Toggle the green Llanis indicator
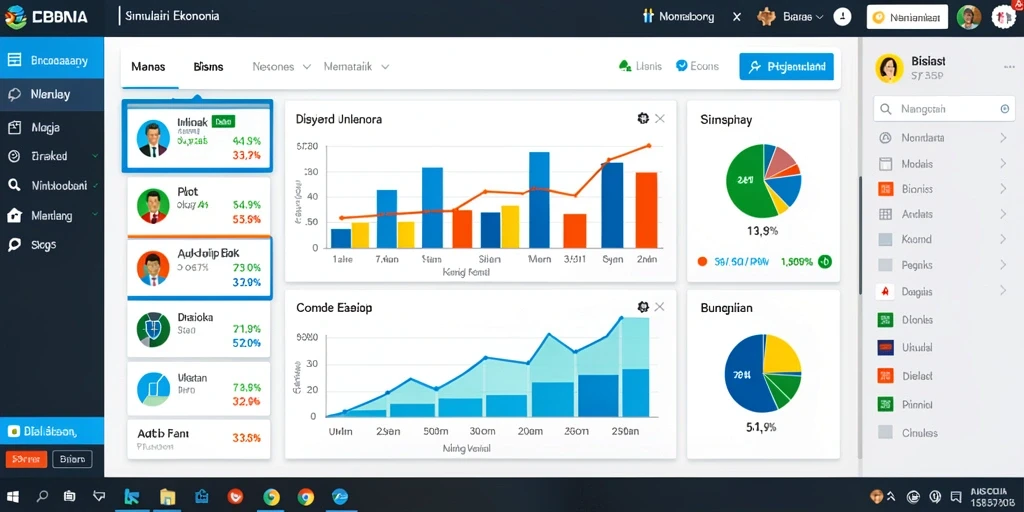Viewport: 1024px width, 512px height. tap(624, 66)
